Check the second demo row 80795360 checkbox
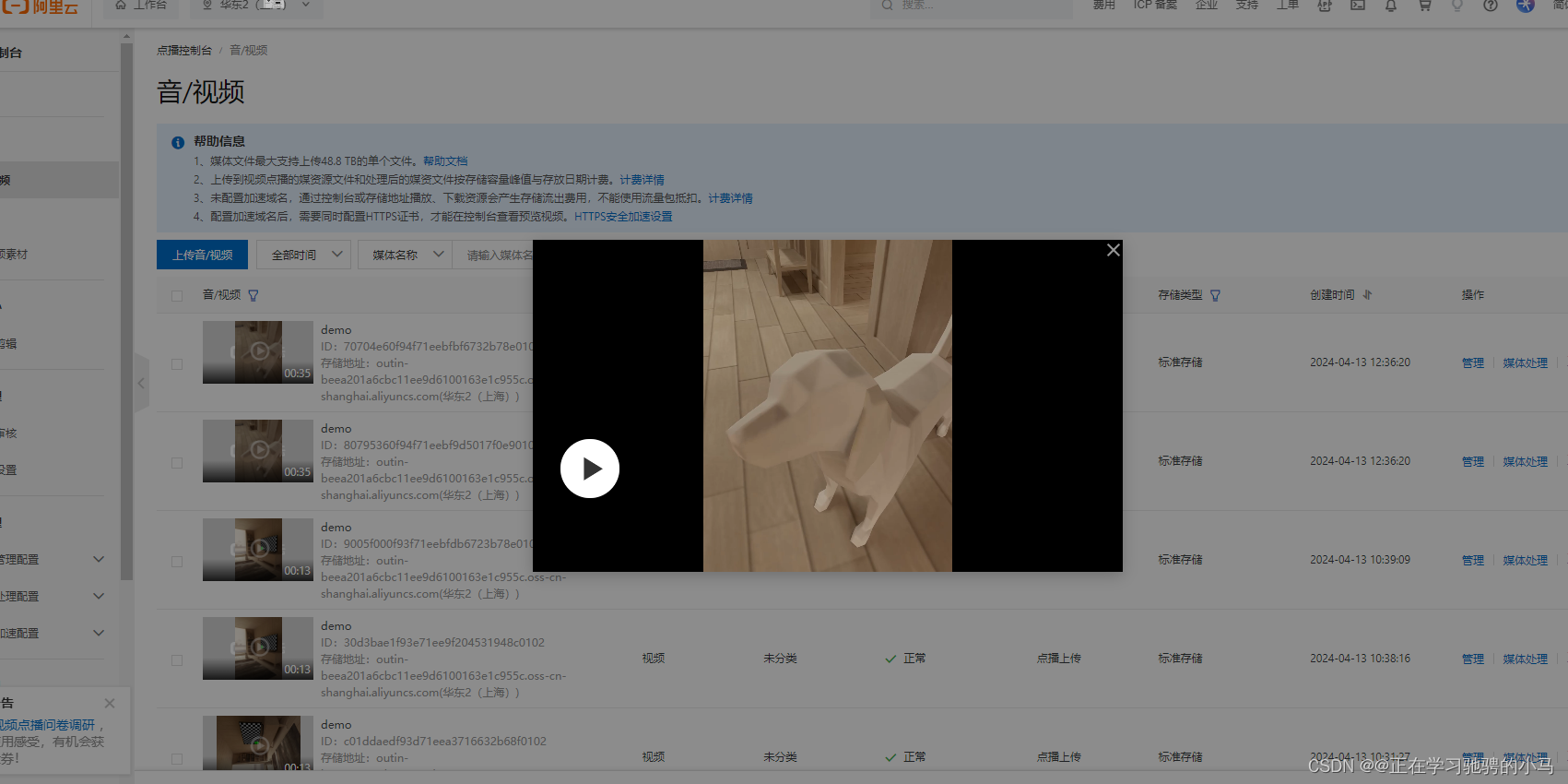Image resolution: width=1568 pixels, height=784 pixels. [x=177, y=463]
